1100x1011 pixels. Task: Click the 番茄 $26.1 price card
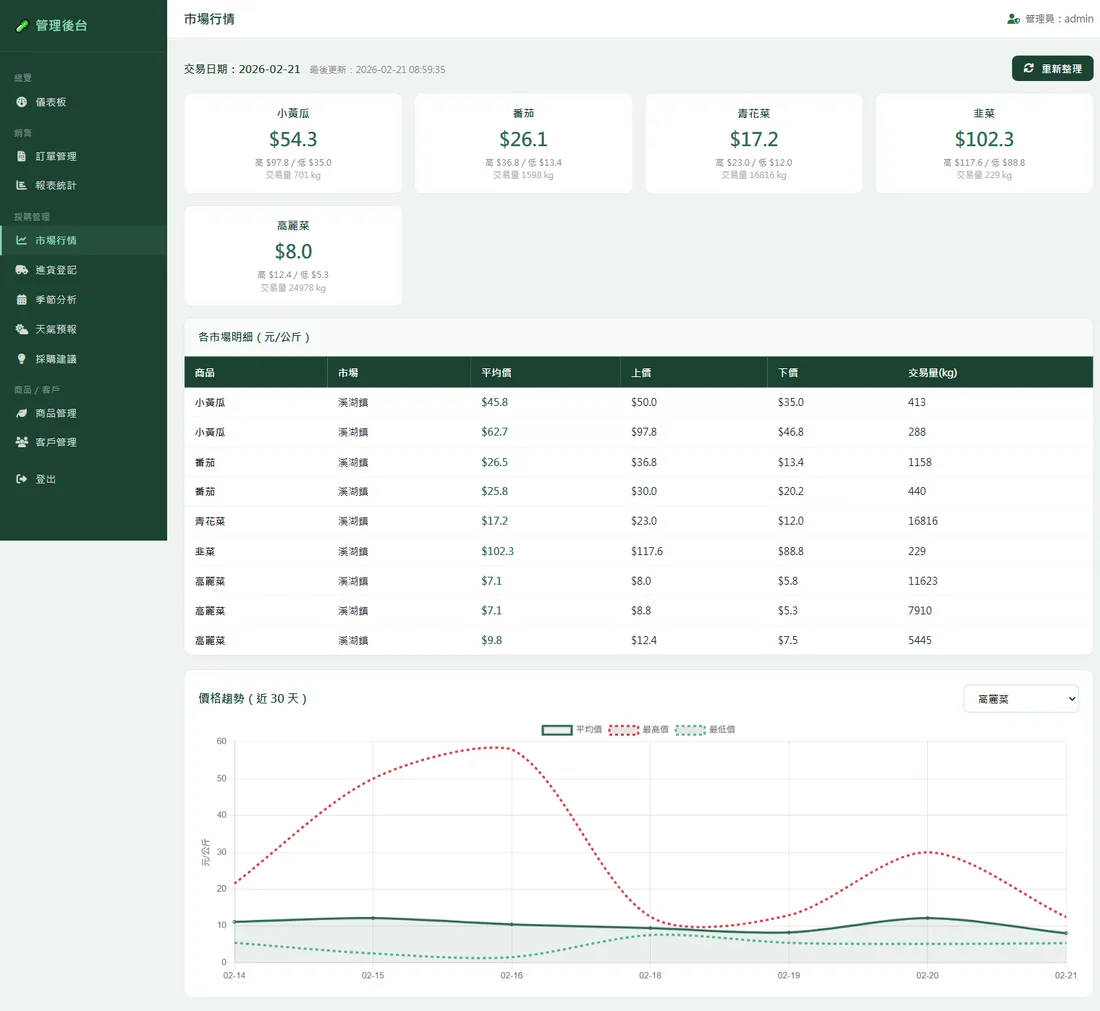523,143
